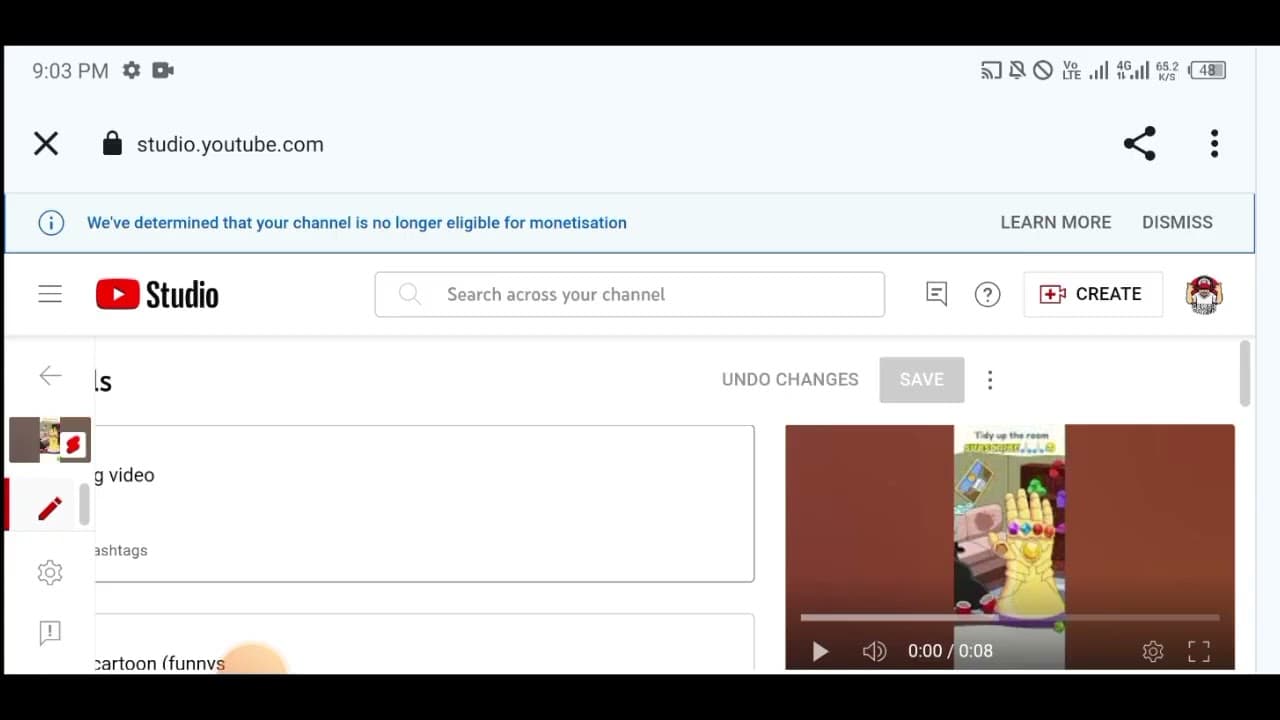Open the three-dot options menu beside SAVE
This screenshot has width=1280, height=720.
pyautogui.click(x=990, y=380)
